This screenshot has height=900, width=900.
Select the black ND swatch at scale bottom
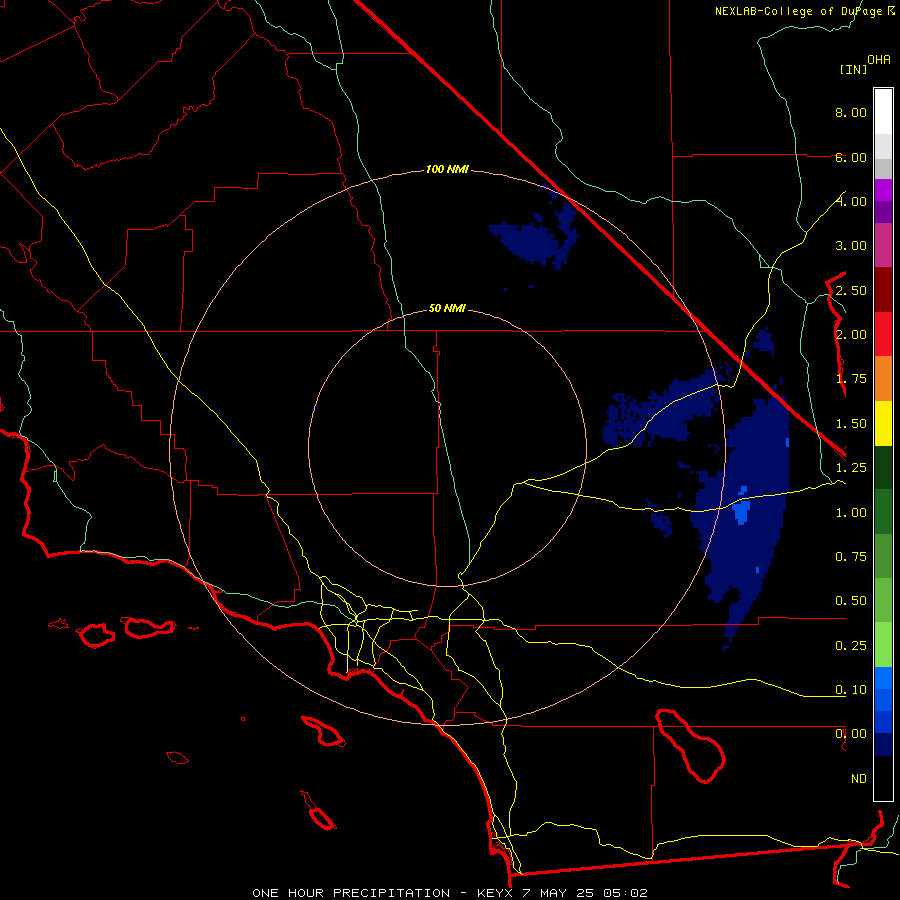[x=883, y=778]
